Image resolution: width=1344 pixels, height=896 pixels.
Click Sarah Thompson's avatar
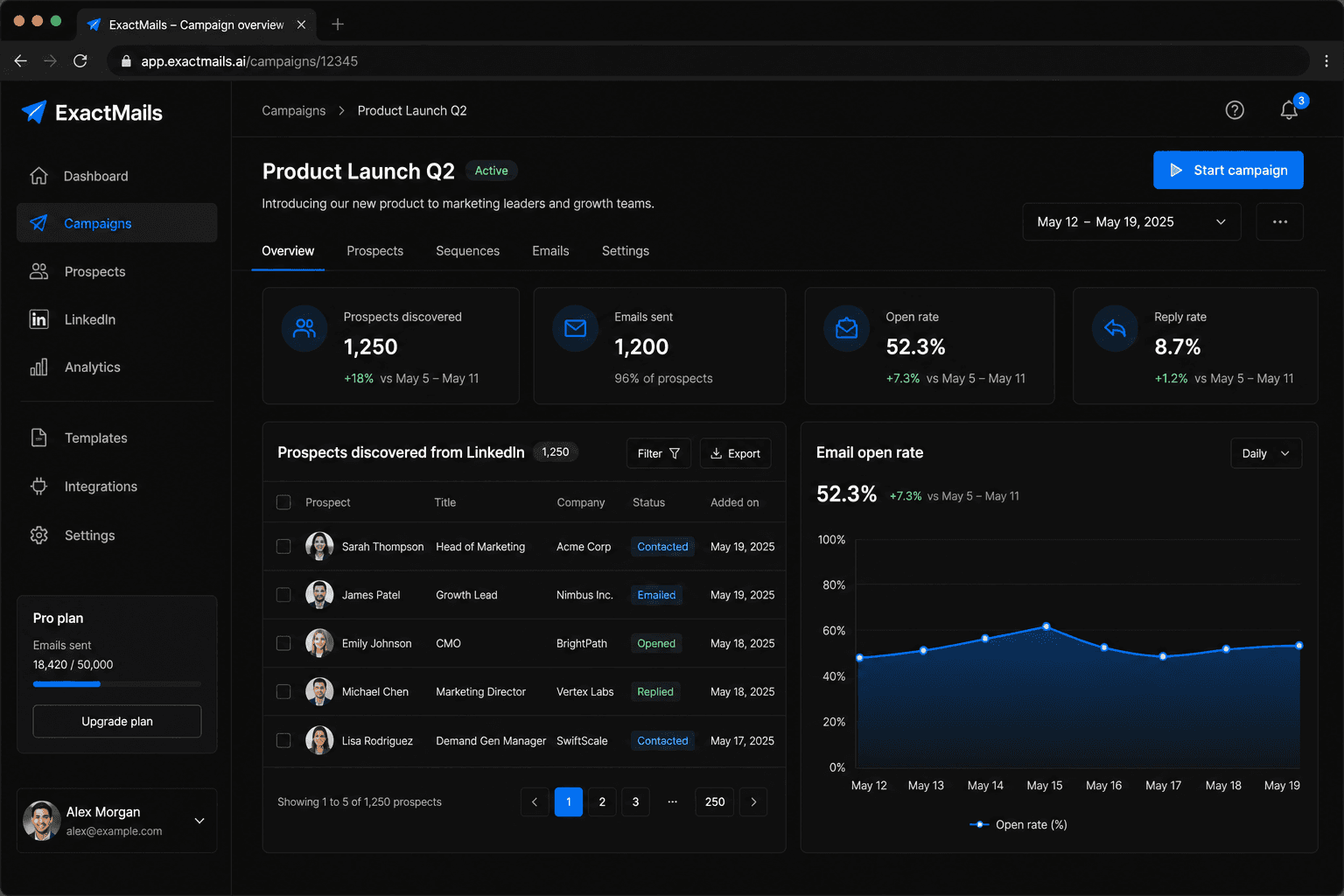[319, 546]
